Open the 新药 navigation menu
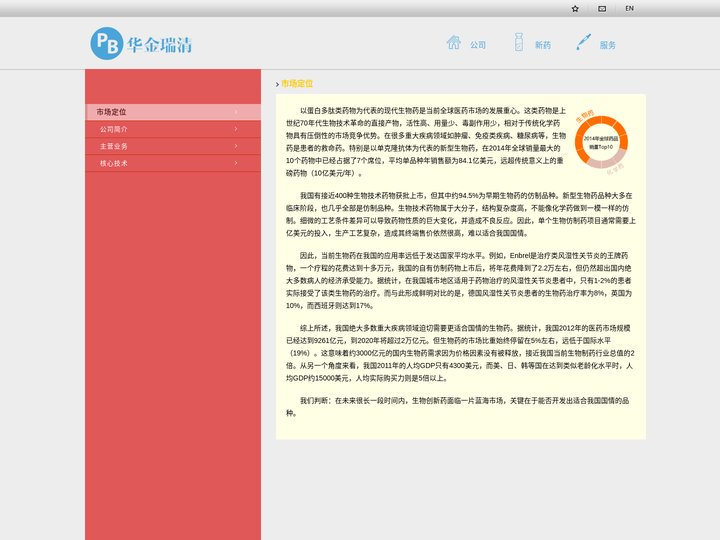Image resolution: width=720 pixels, height=540 pixels. pyautogui.click(x=543, y=45)
